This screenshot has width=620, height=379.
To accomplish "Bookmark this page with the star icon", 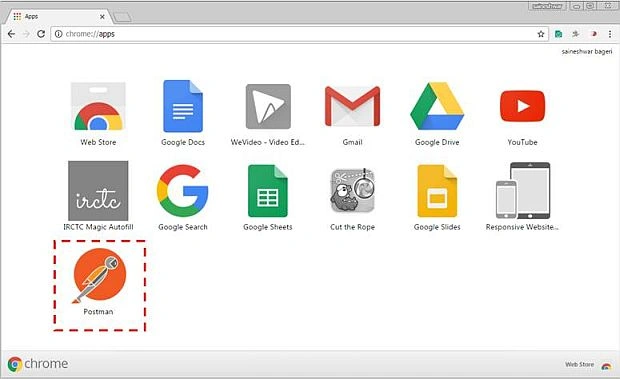I will click(x=541, y=34).
